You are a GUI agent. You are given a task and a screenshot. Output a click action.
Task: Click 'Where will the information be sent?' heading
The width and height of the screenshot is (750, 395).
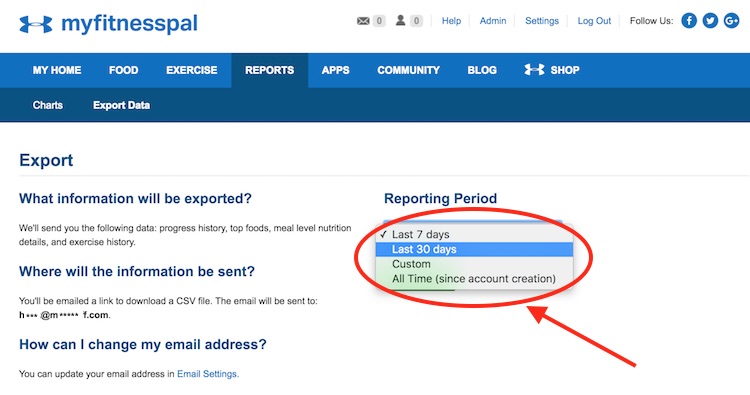[x=137, y=272]
